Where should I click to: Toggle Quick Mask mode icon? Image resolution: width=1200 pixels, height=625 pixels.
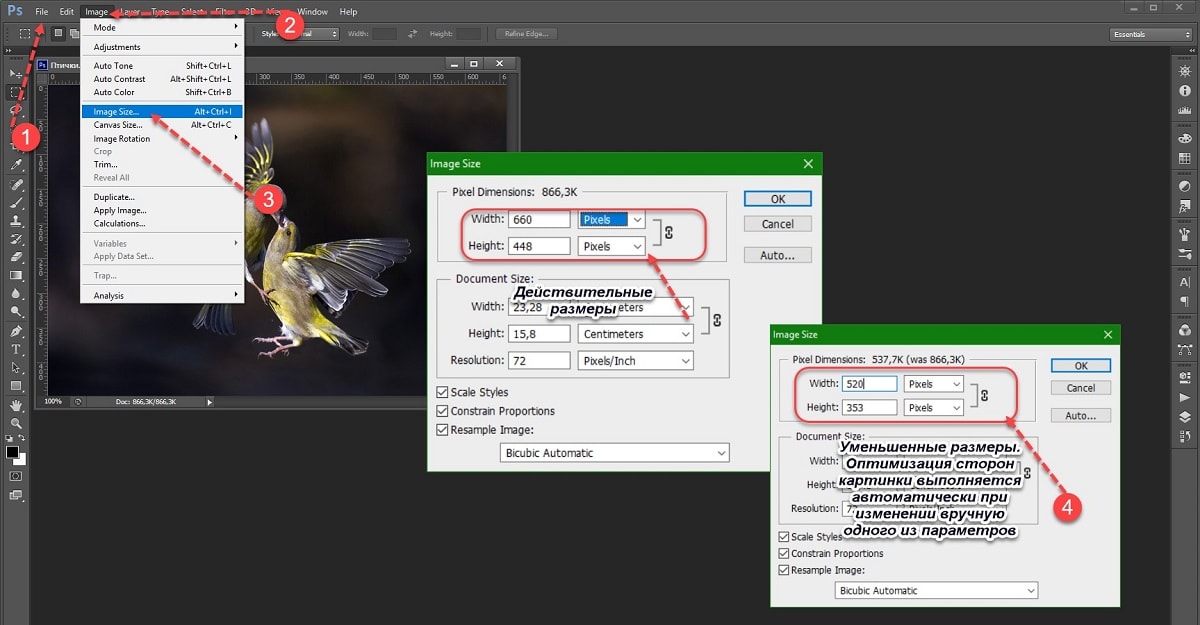coord(16,476)
